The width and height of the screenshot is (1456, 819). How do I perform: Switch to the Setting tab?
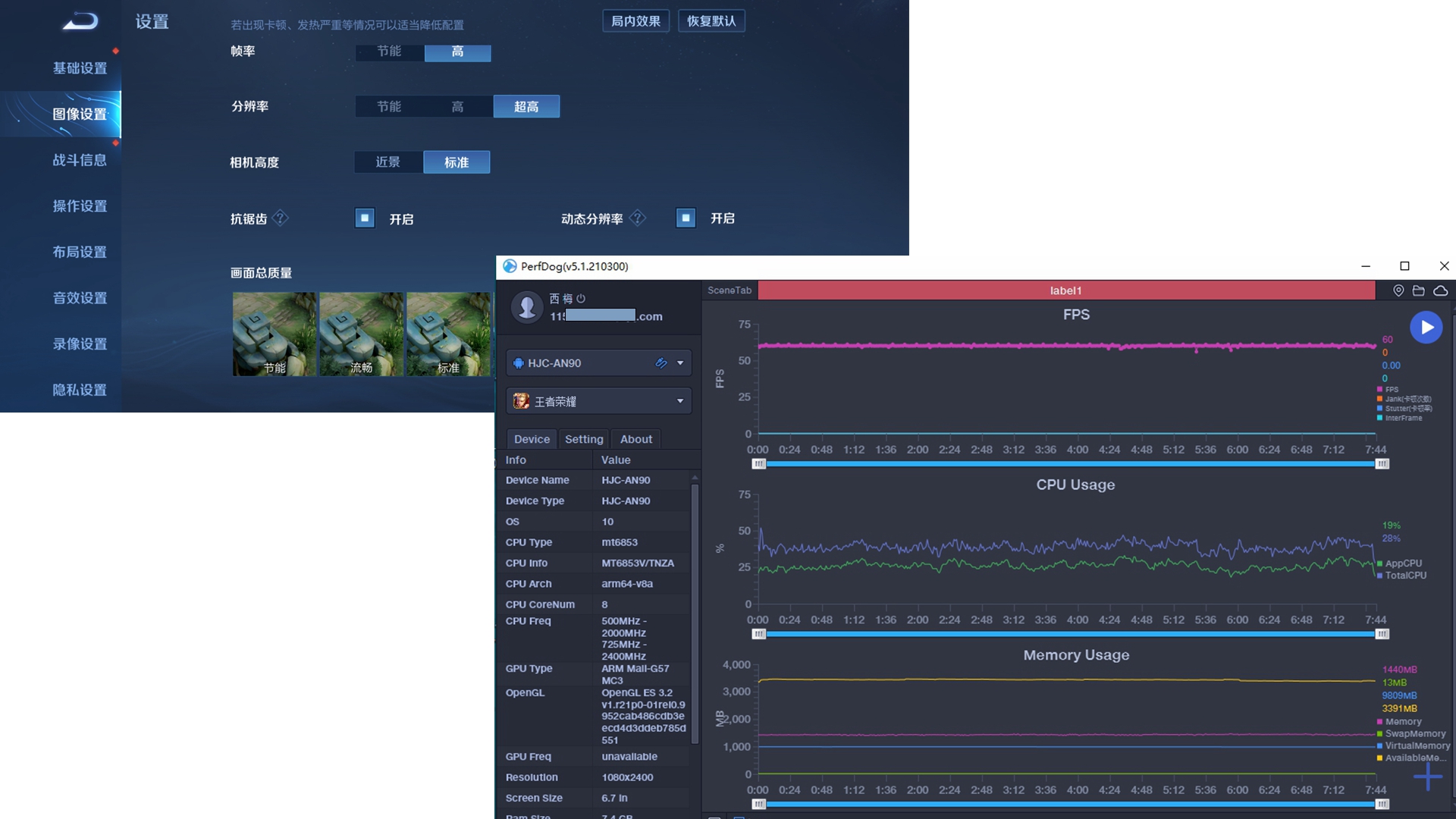coord(584,439)
